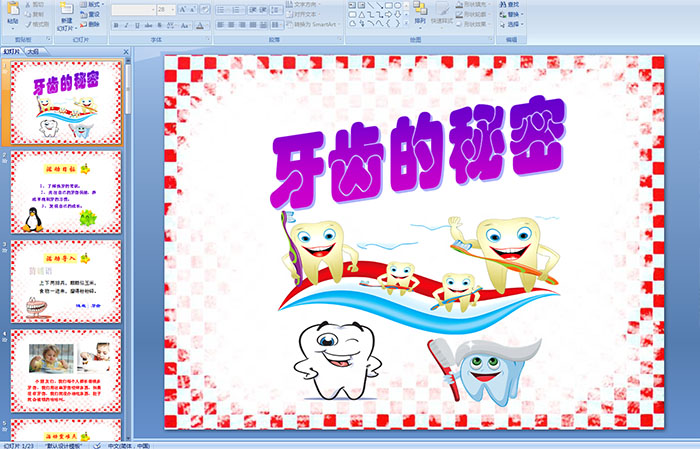Viewport: 700px width, 449px height.
Task: Close the slides thumbnail pane
Action: pos(126,52)
